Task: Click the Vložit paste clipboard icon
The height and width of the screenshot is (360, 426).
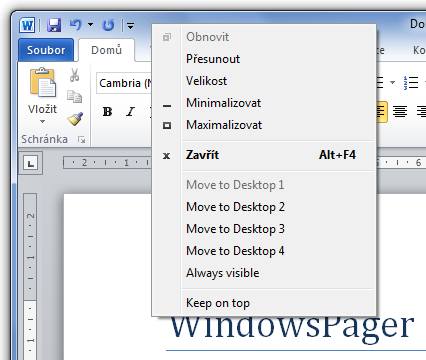Action: [x=43, y=83]
